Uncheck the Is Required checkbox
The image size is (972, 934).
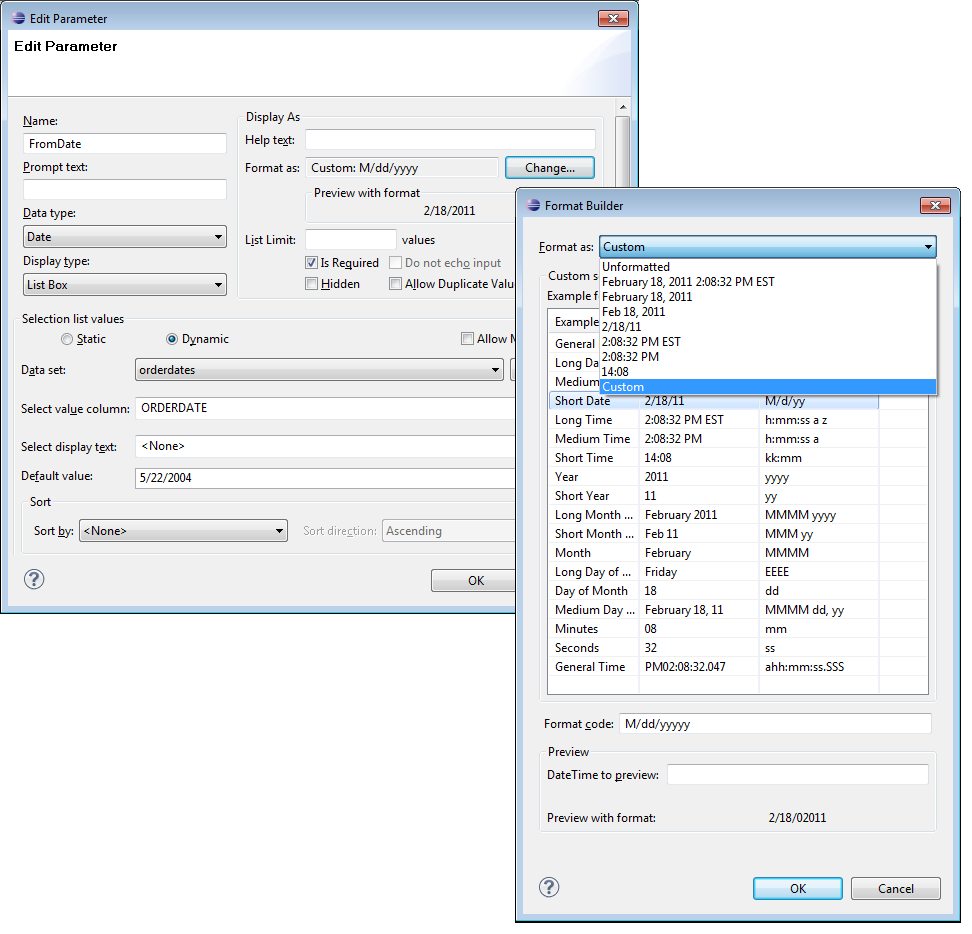pos(310,262)
